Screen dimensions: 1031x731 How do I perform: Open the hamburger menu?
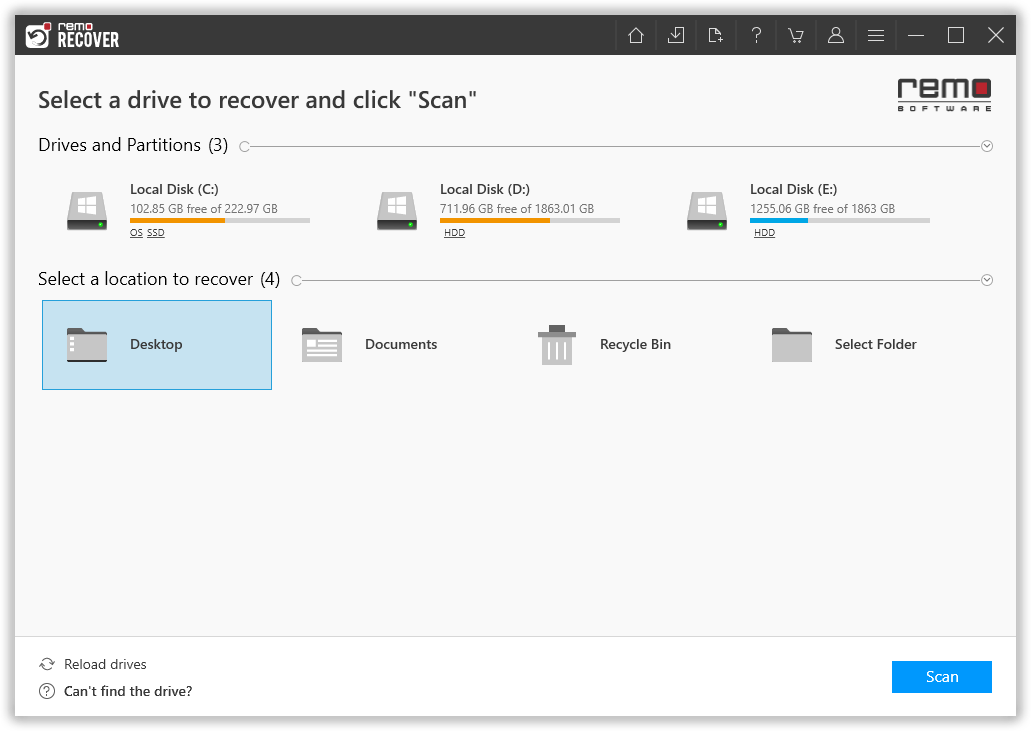click(x=875, y=34)
